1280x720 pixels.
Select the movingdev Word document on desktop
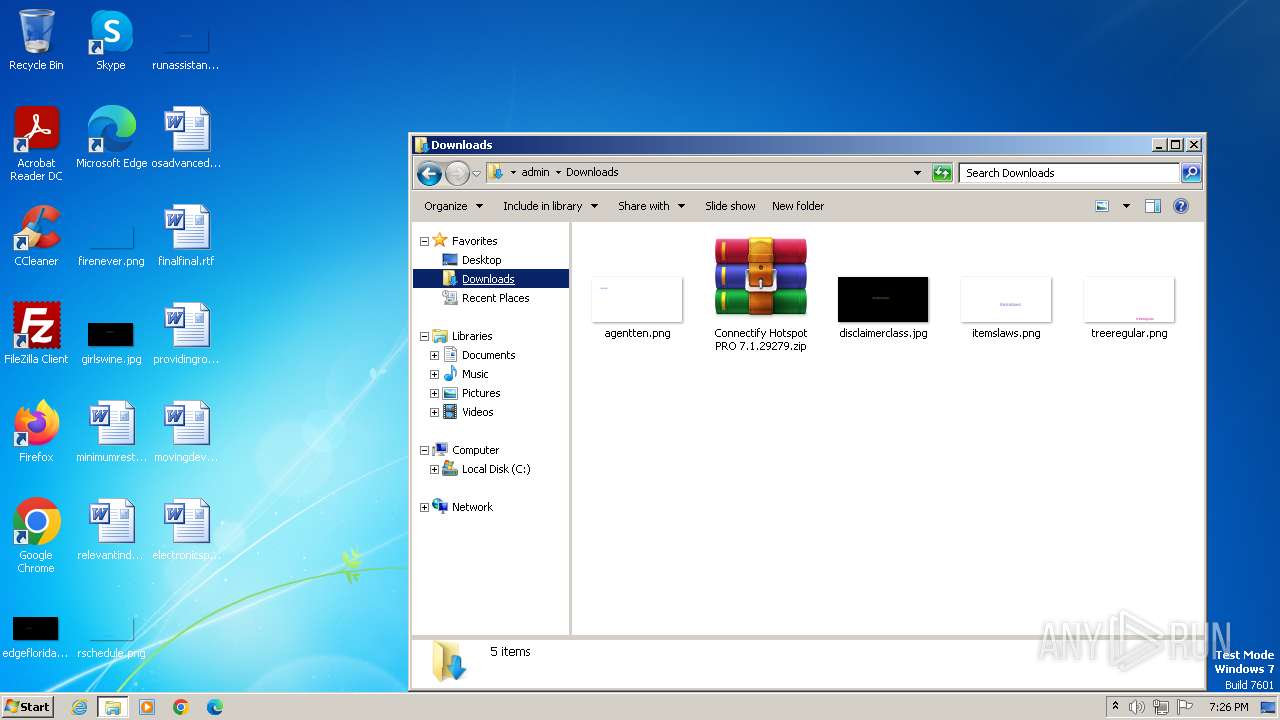[x=186, y=431]
